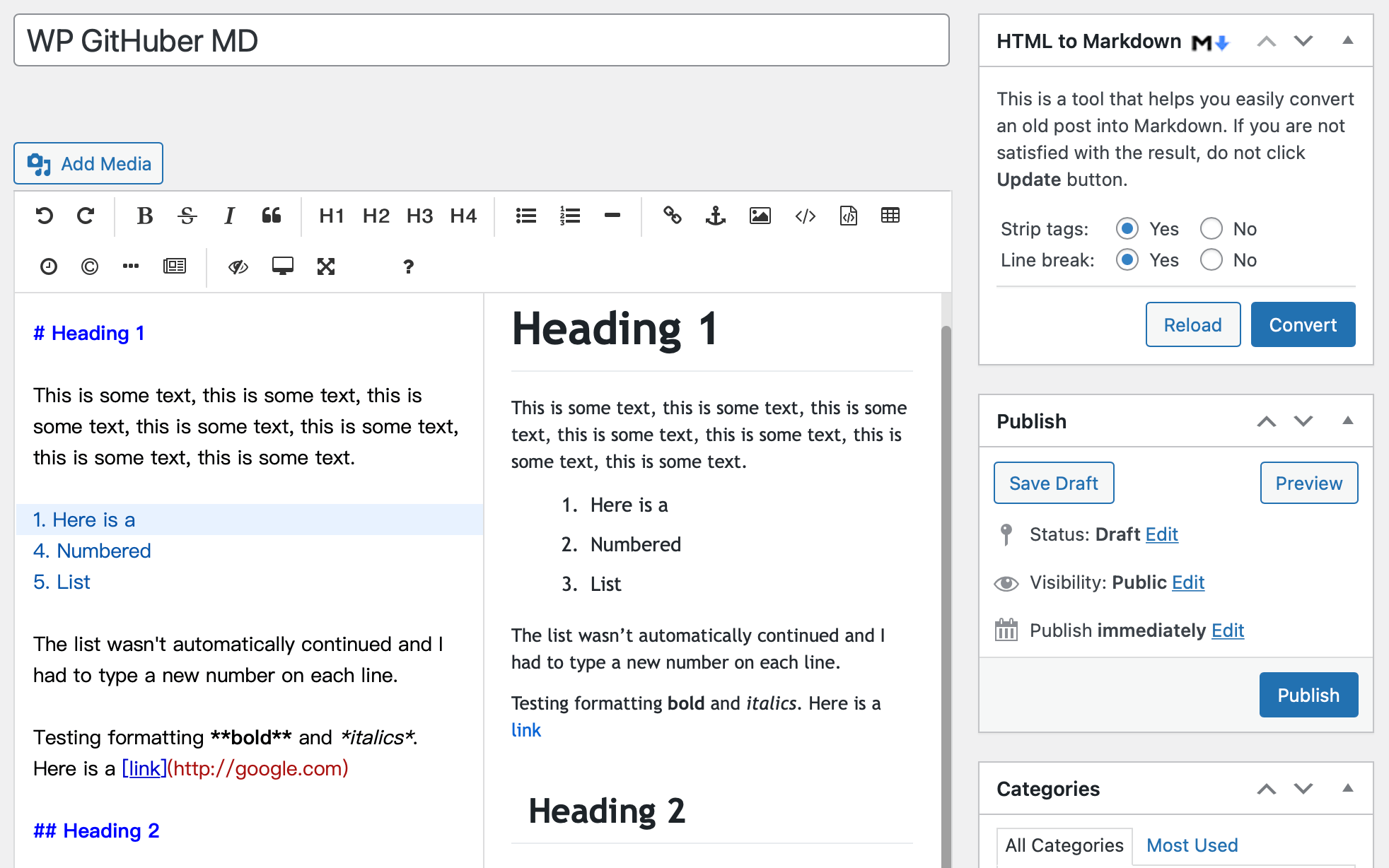
Task: Toggle fullscreen editing mode
Action: coord(326,266)
